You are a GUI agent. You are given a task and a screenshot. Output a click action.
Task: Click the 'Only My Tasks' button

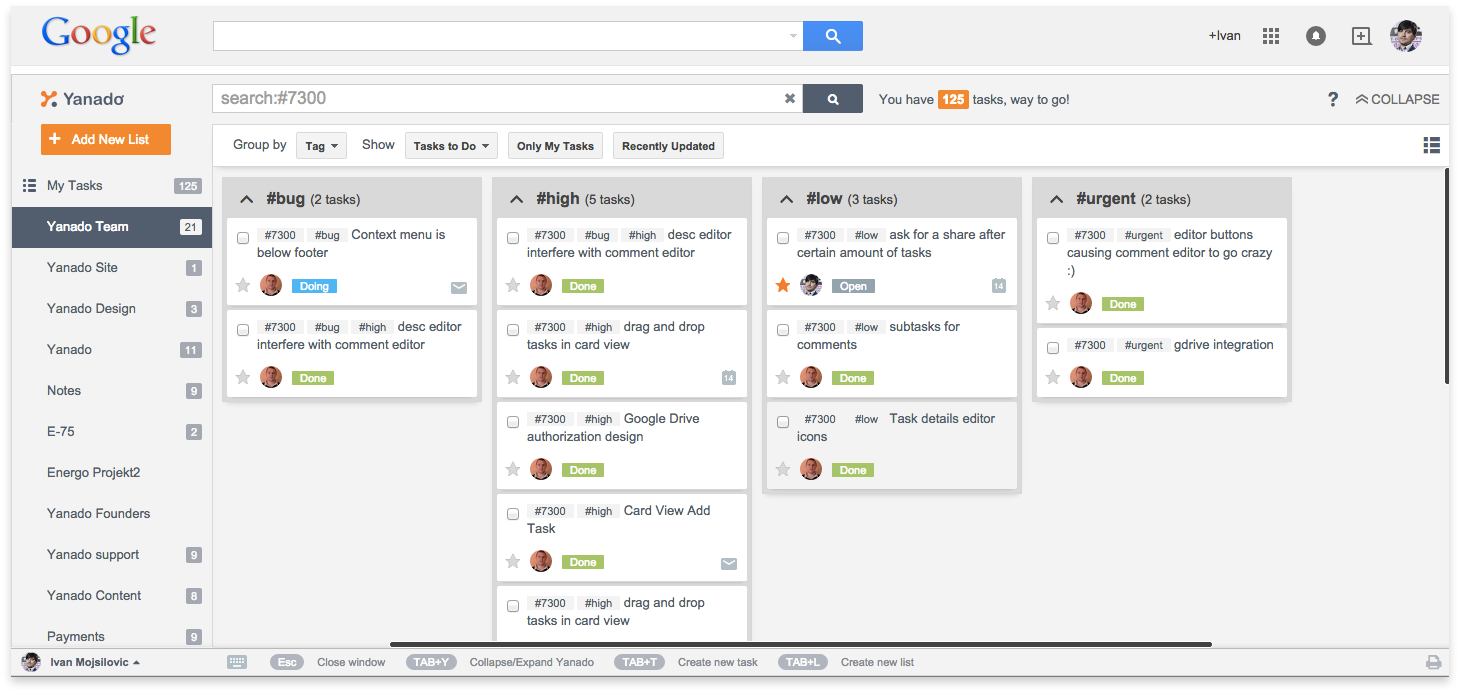click(x=555, y=146)
